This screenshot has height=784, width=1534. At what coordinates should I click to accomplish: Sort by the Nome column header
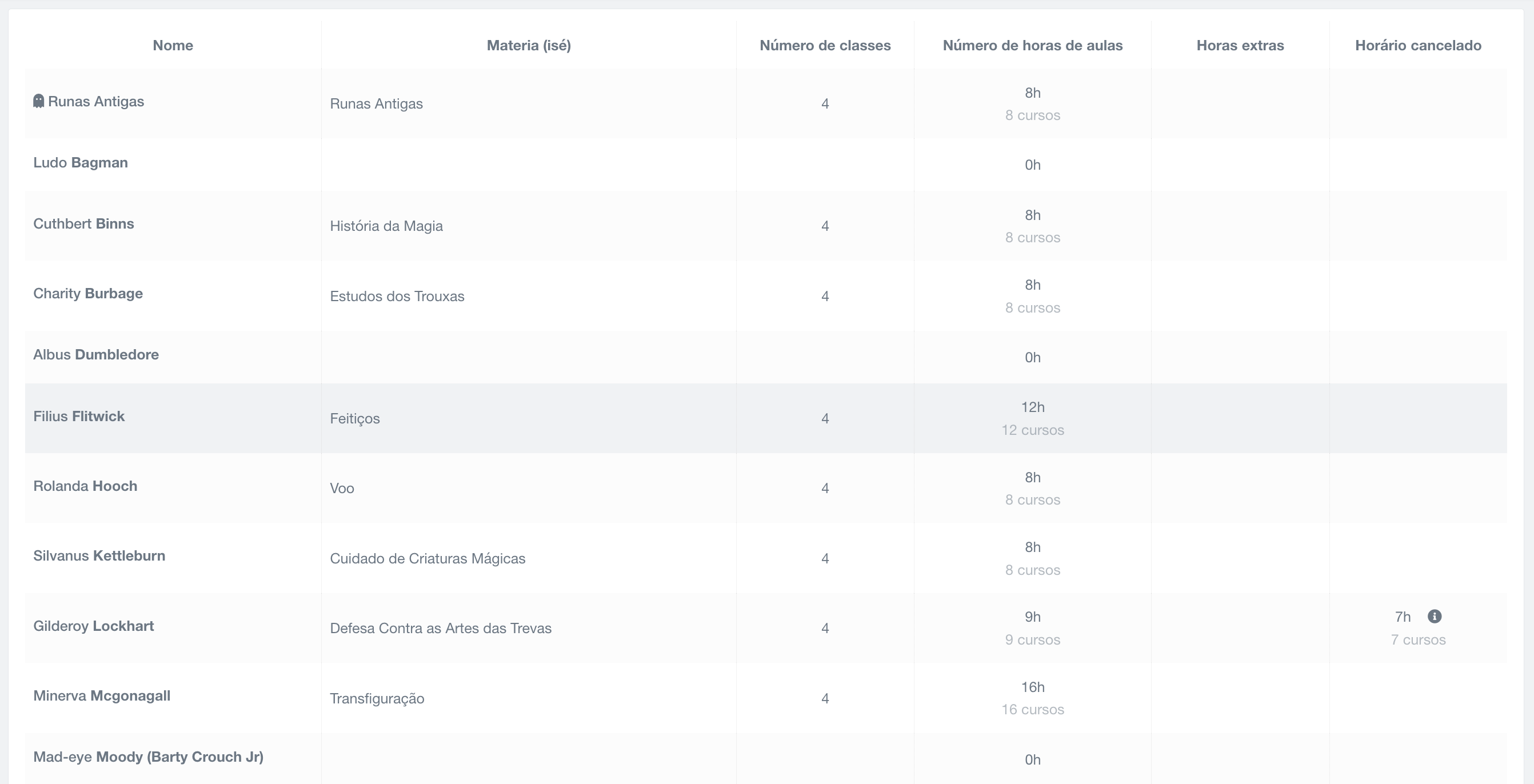pos(173,45)
